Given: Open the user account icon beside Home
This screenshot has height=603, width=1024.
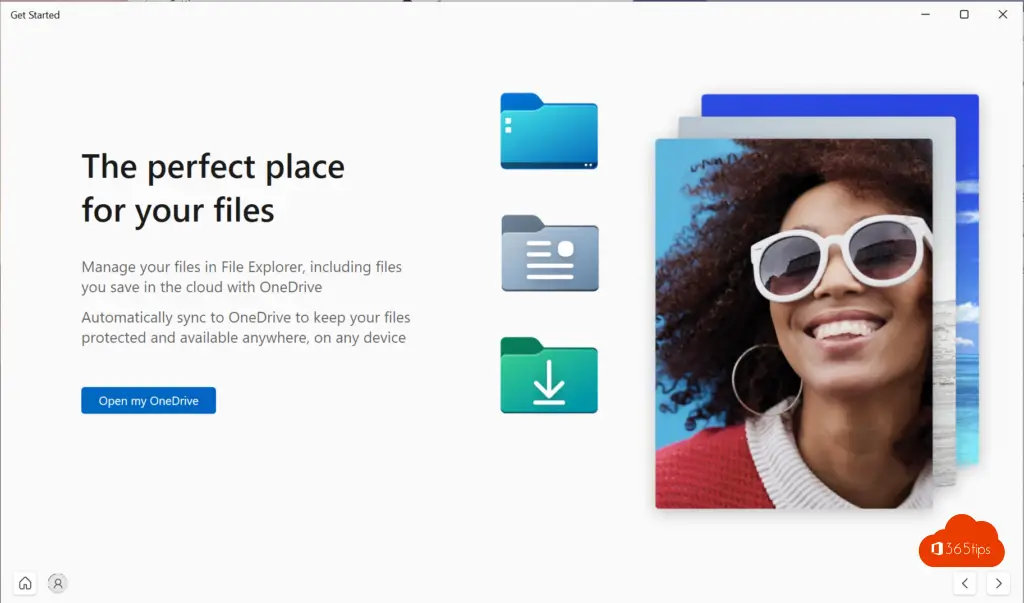Looking at the screenshot, I should tap(58, 583).
